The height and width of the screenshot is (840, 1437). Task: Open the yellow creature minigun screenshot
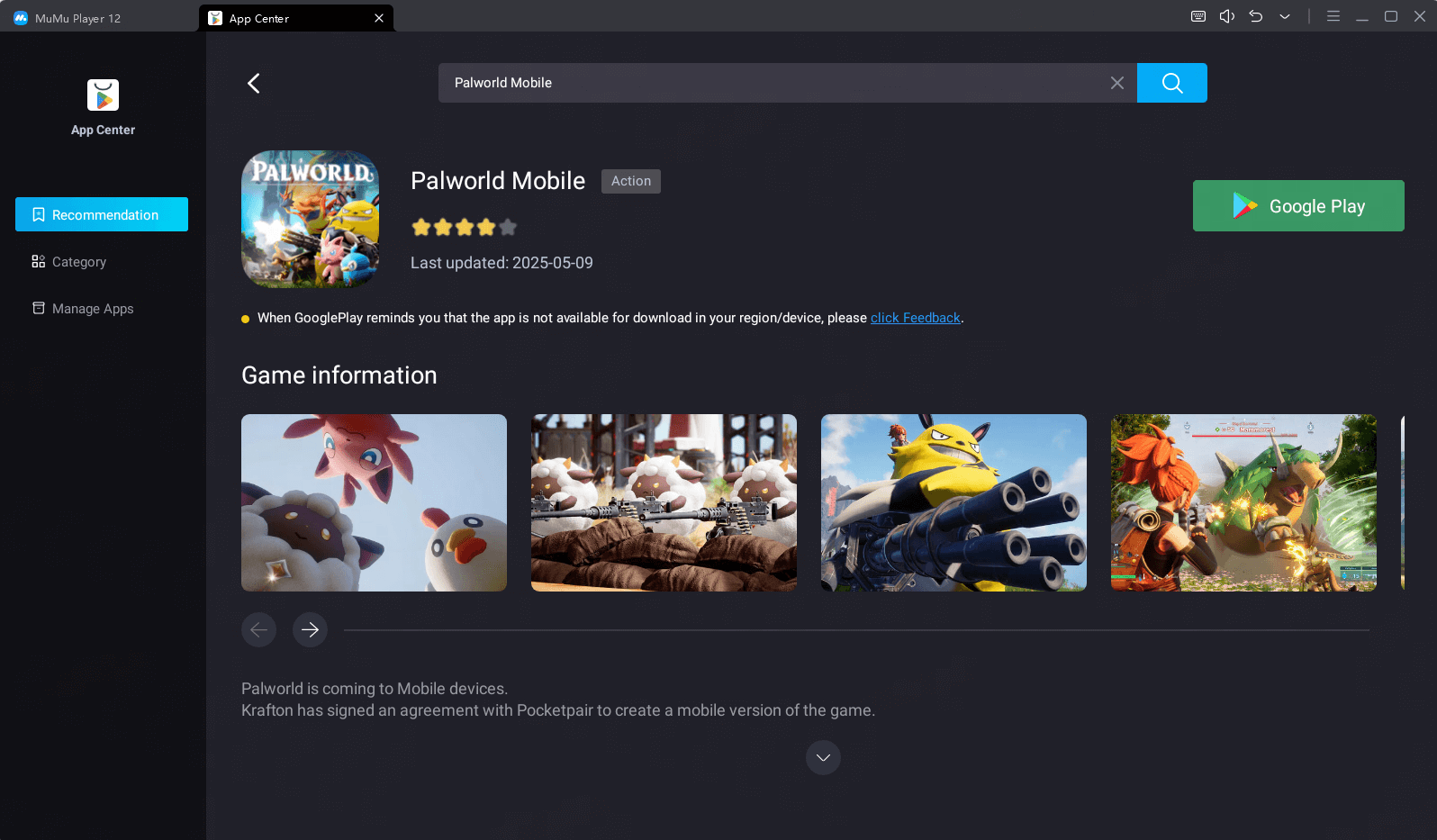tap(953, 502)
